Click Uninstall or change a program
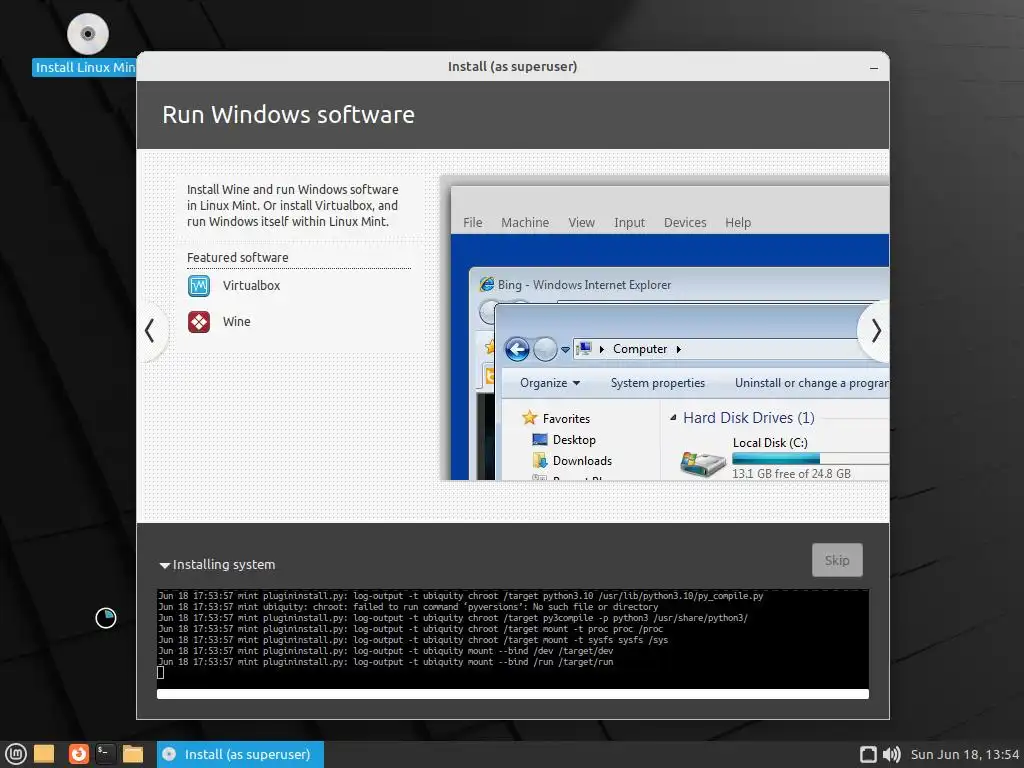 coord(812,383)
